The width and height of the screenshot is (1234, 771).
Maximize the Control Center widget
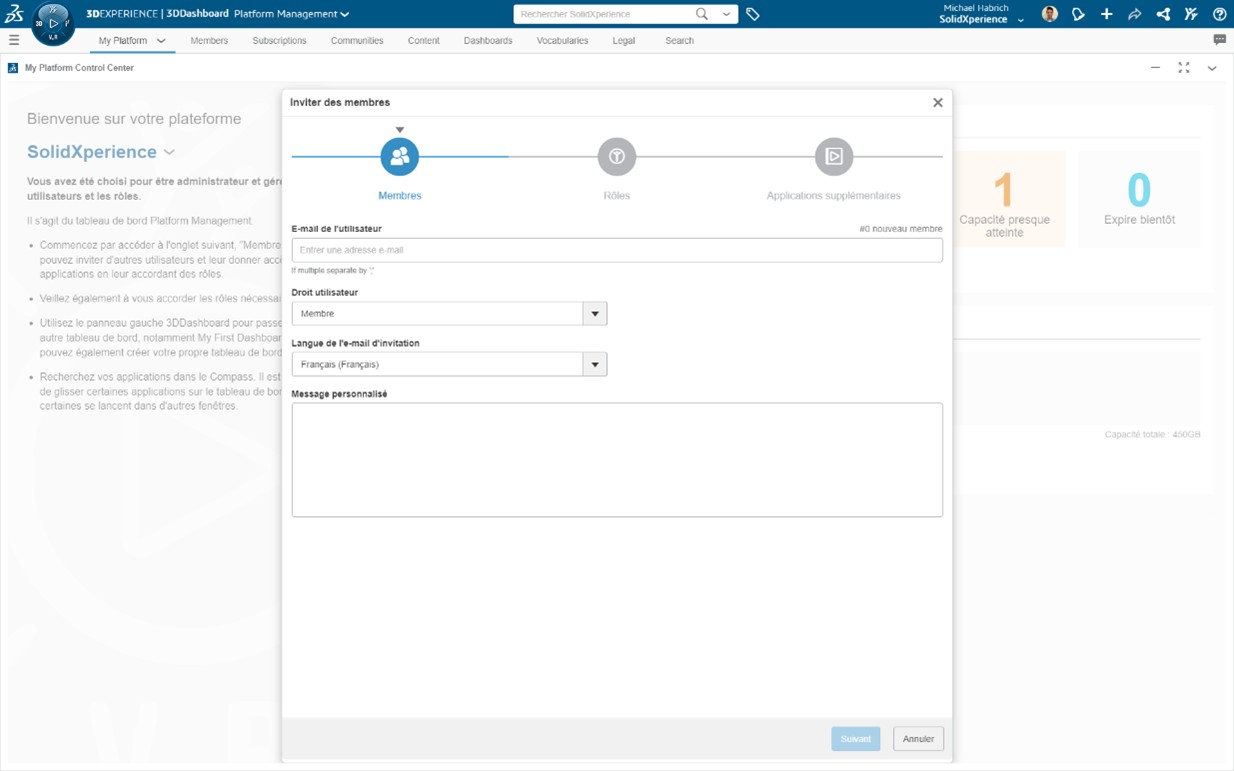pyautogui.click(x=1184, y=68)
